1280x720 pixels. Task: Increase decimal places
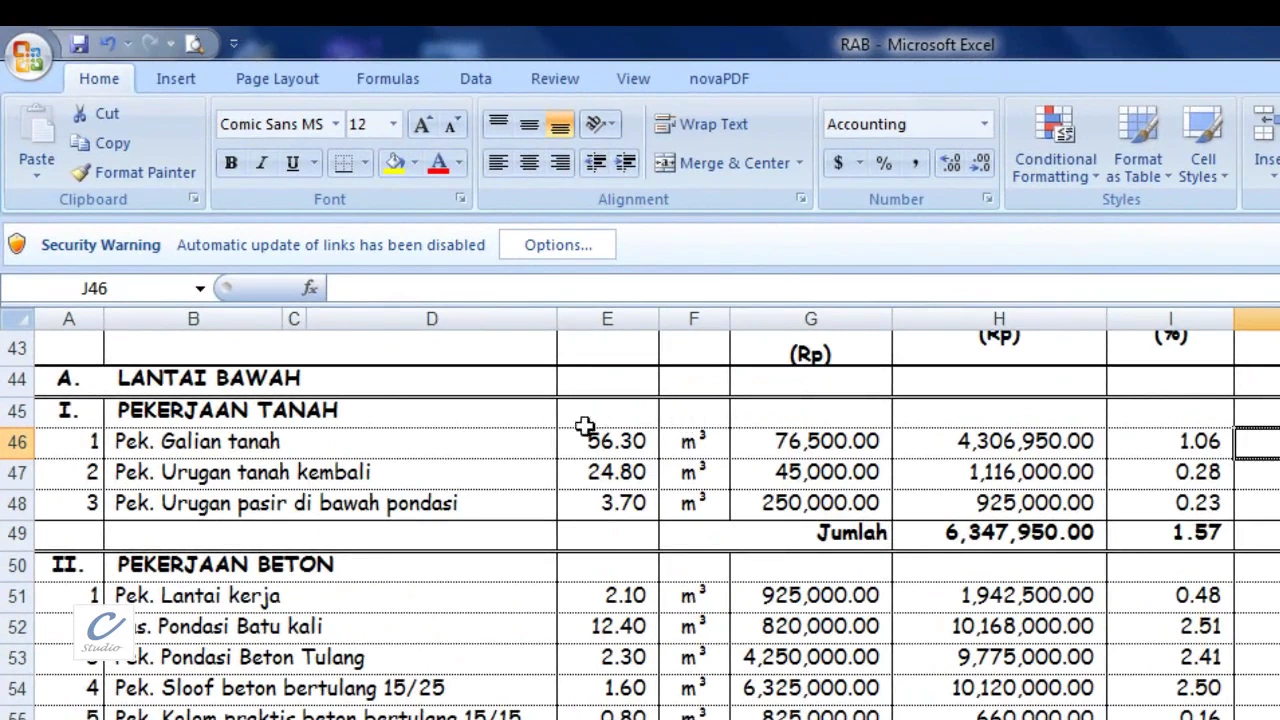coord(951,163)
